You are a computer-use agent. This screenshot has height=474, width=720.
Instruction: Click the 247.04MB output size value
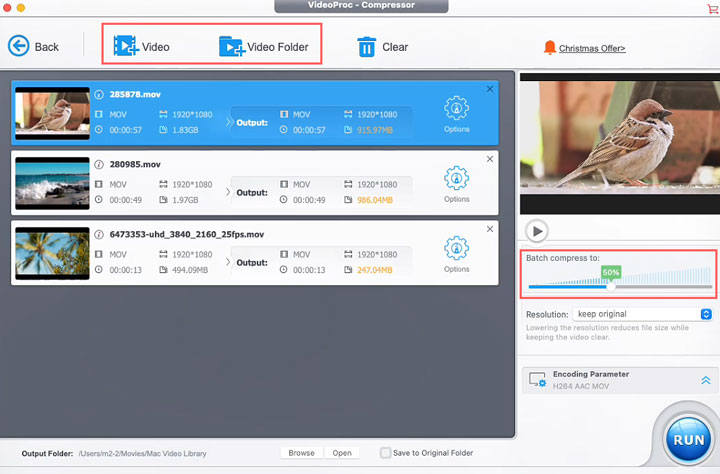[x=375, y=270]
